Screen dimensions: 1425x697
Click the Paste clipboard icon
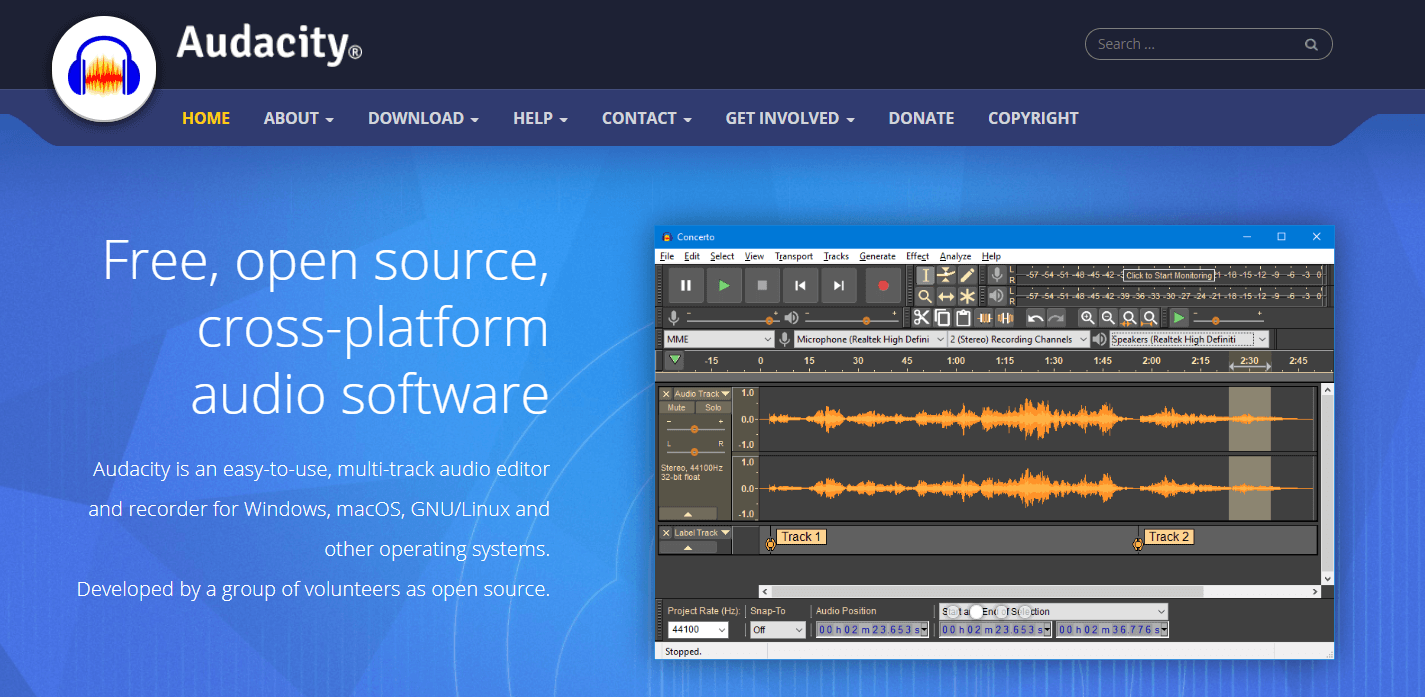[963, 318]
